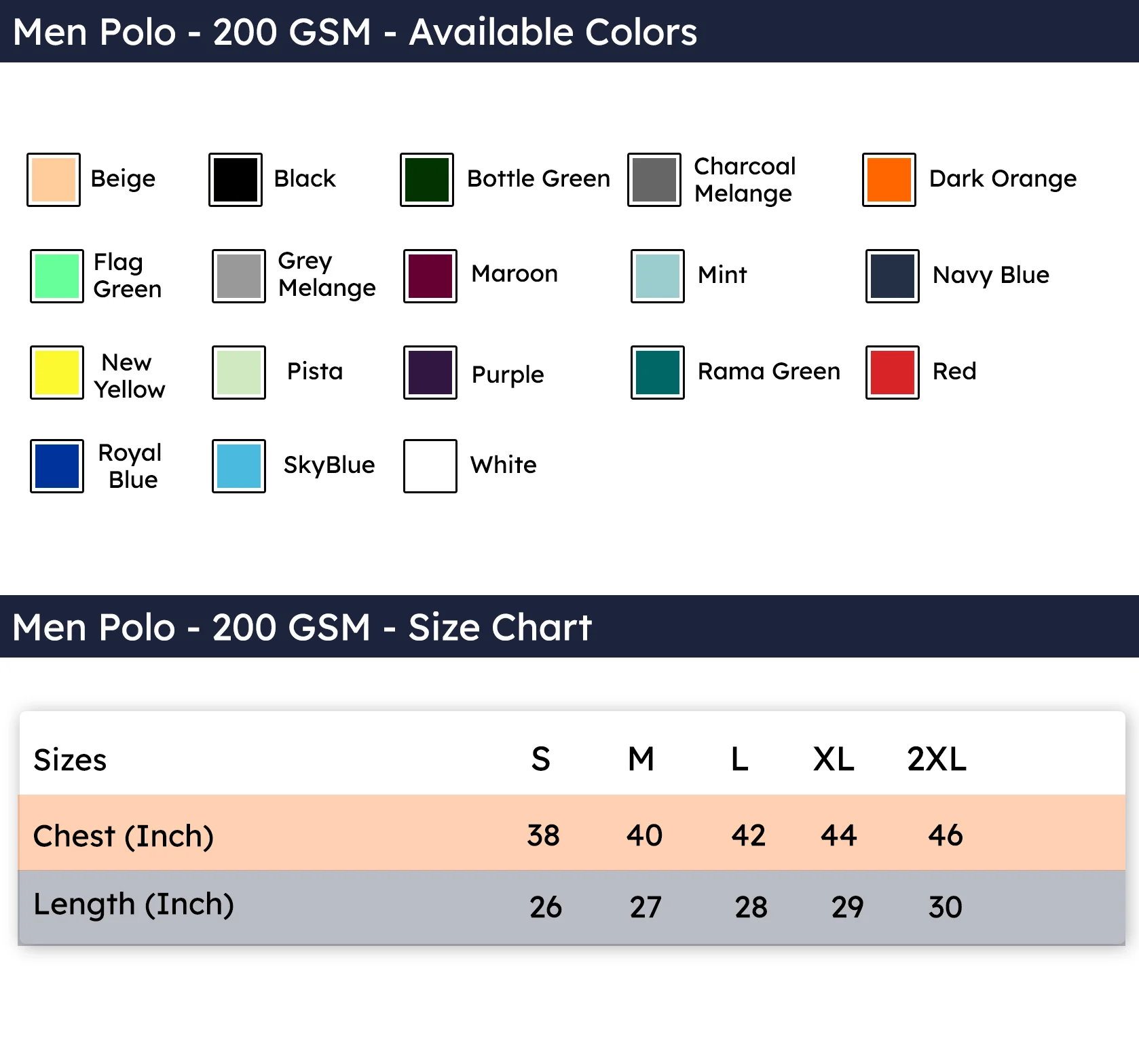The width and height of the screenshot is (1139, 1064).
Task: Click the 2XL size column header
Action: pos(937,759)
